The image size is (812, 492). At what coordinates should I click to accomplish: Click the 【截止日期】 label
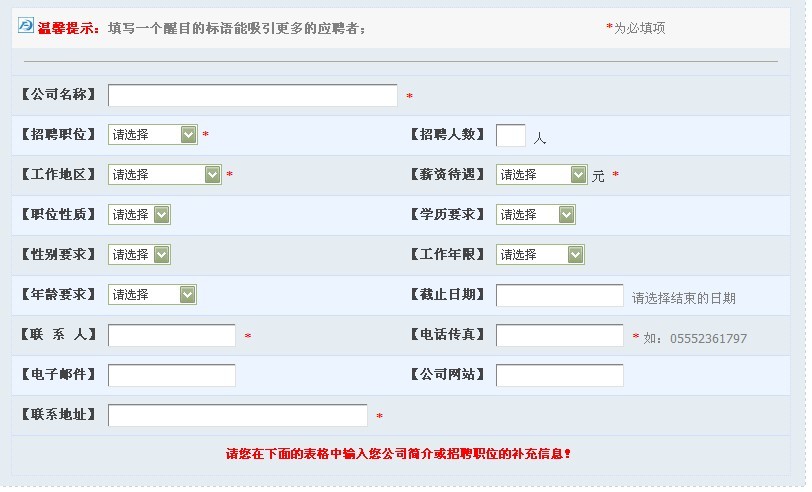coord(447,294)
